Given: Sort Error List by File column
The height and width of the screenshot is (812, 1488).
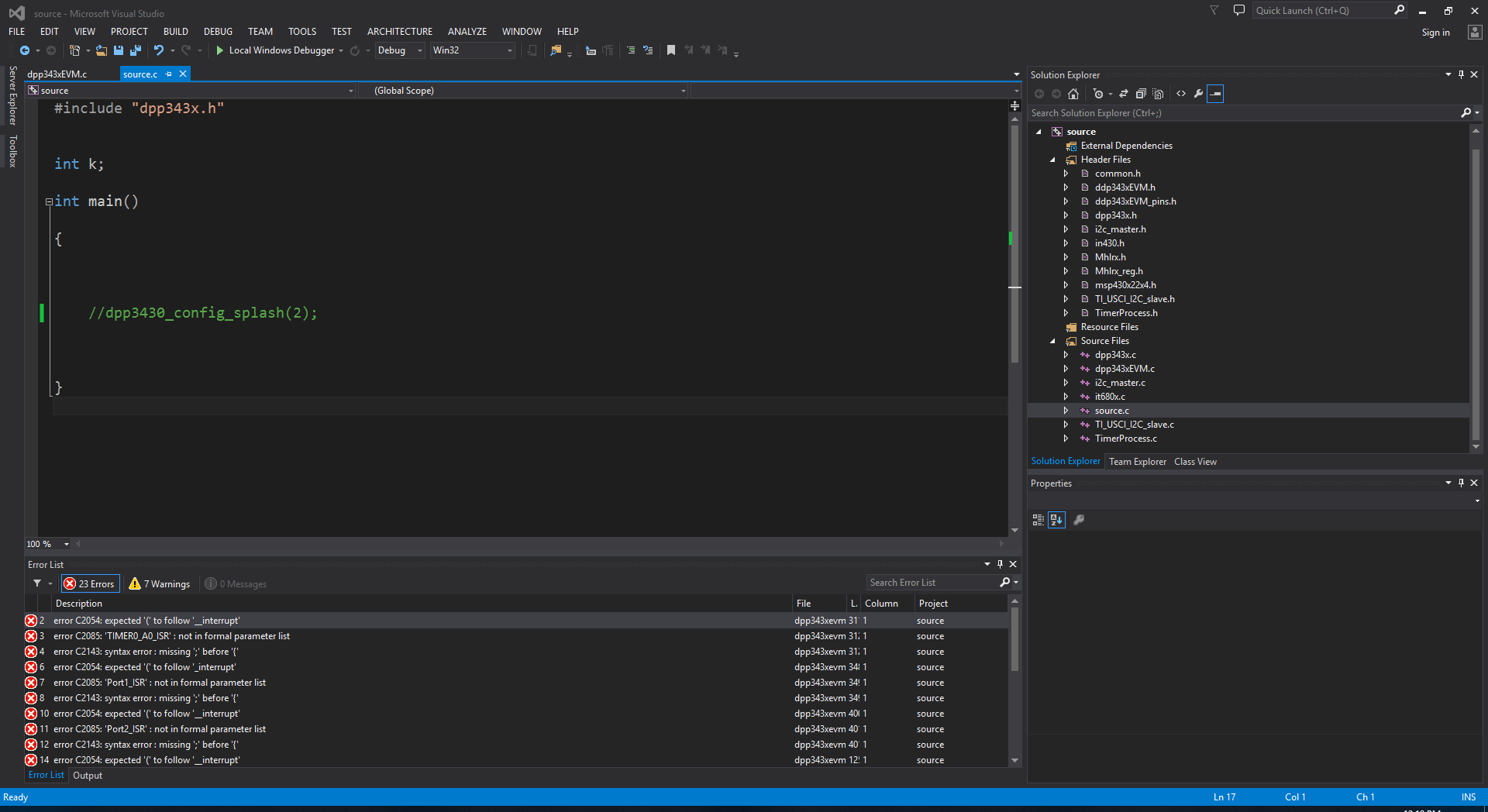Looking at the screenshot, I should tap(819, 604).
